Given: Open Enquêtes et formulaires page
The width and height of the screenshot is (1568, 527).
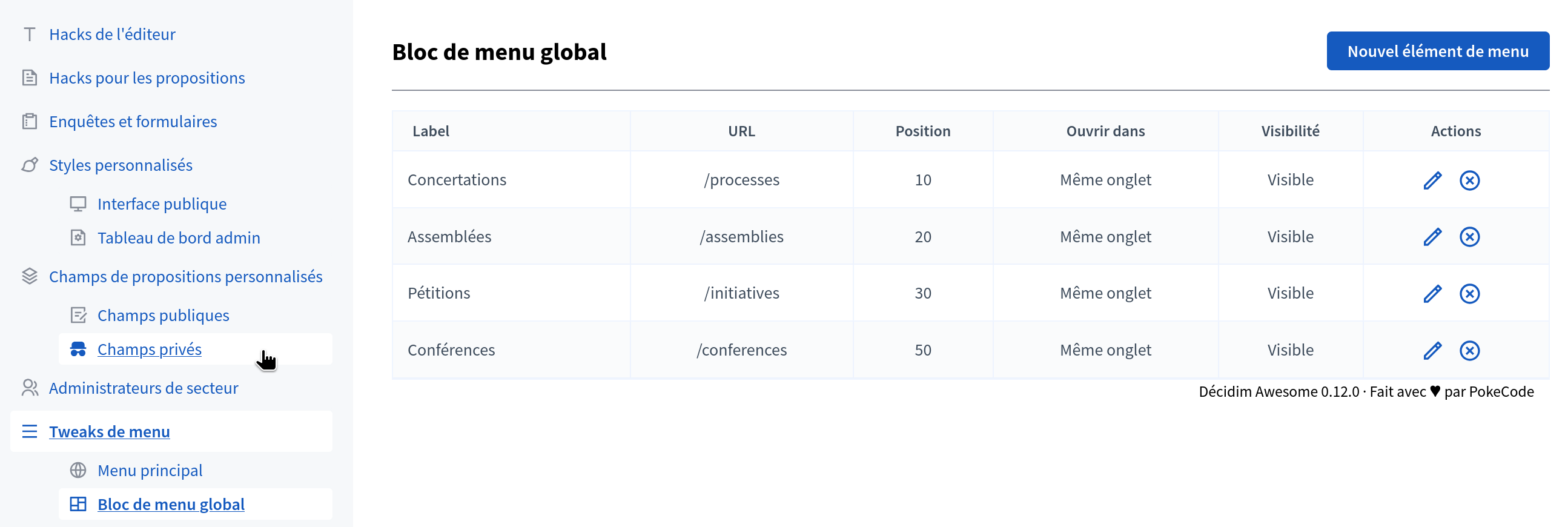Looking at the screenshot, I should click(133, 122).
